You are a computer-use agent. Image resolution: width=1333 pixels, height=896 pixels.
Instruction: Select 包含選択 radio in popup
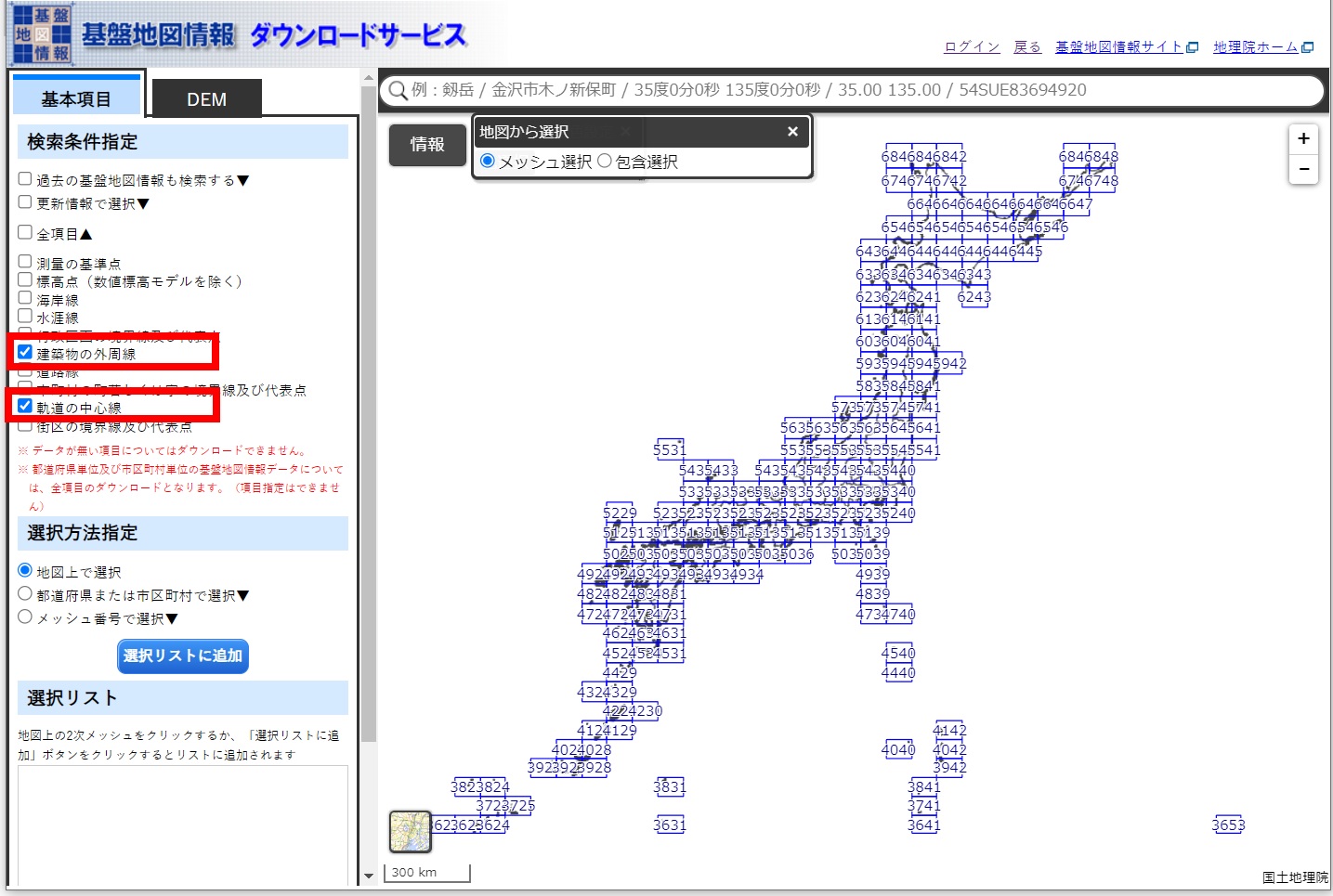click(605, 161)
